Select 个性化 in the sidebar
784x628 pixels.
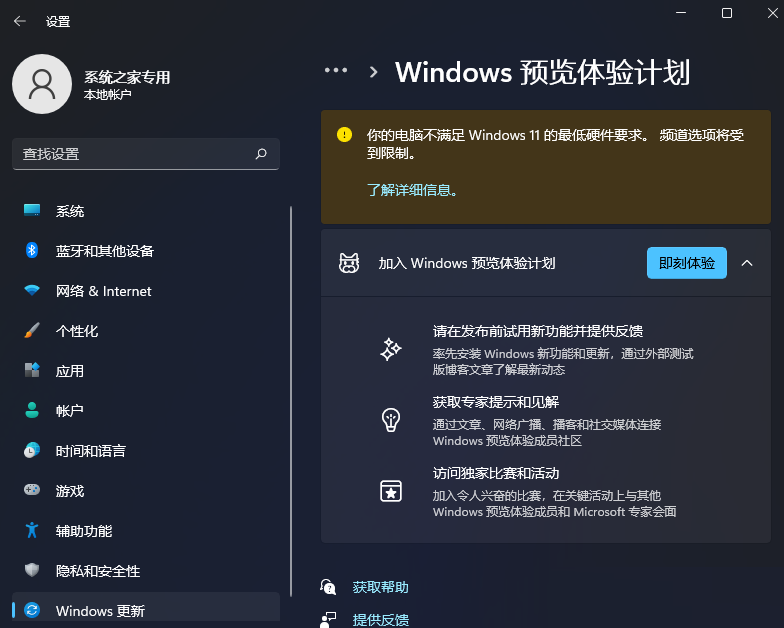coord(146,331)
